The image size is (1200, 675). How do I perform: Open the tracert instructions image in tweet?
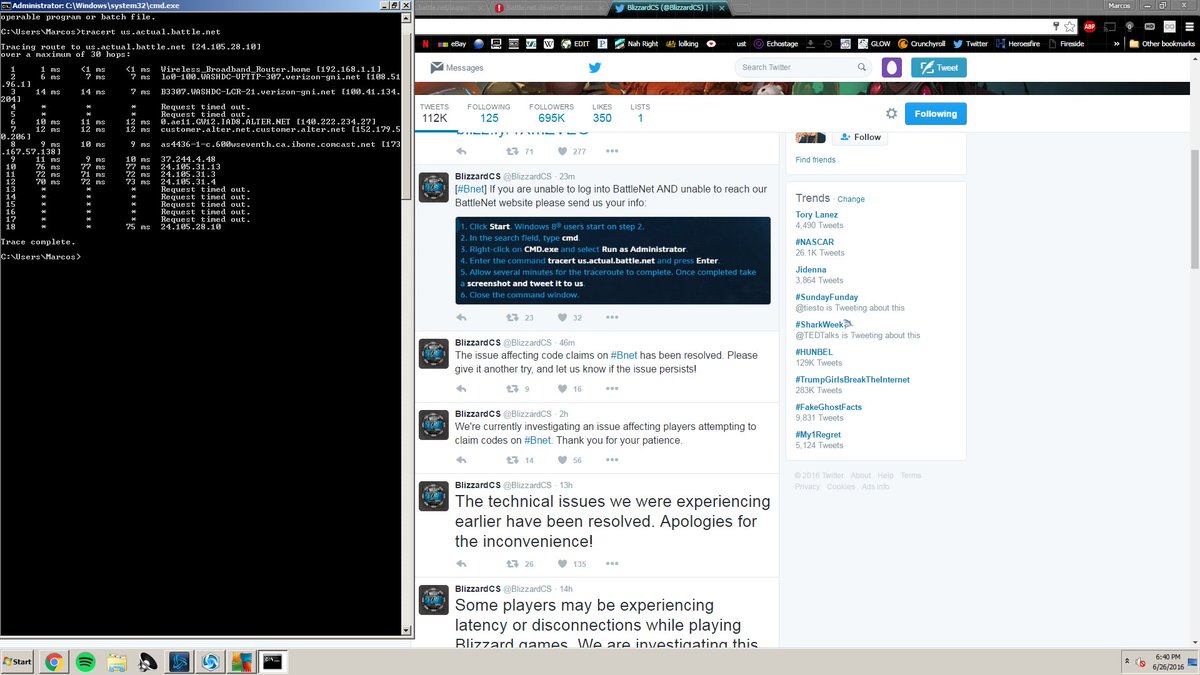pyautogui.click(x=613, y=260)
